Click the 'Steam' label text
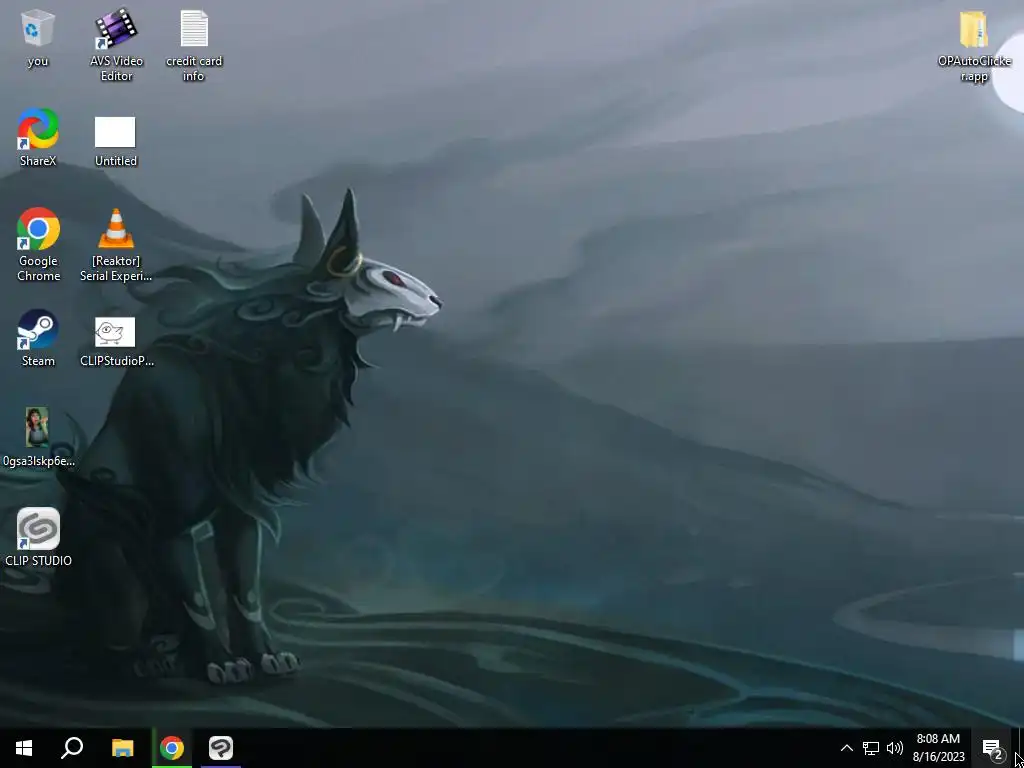This screenshot has width=1024, height=768. coord(38,360)
